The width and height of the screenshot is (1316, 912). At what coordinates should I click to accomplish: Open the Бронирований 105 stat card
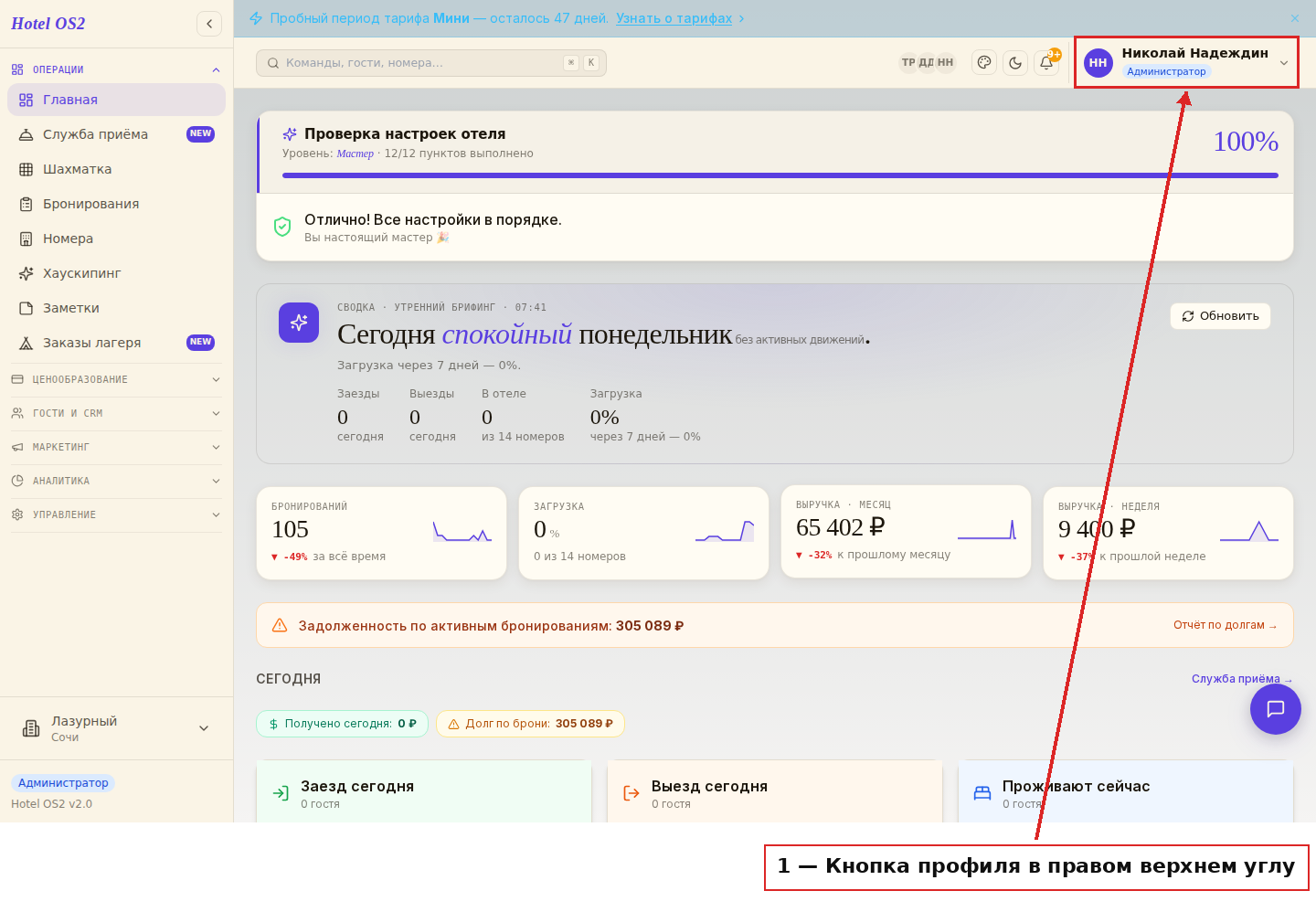(382, 533)
